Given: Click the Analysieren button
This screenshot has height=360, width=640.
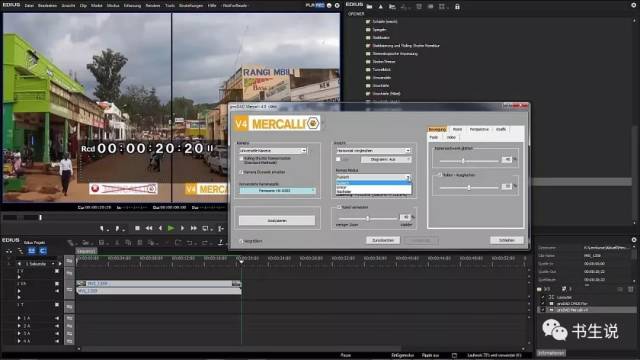Looking at the screenshot, I should point(277,220).
